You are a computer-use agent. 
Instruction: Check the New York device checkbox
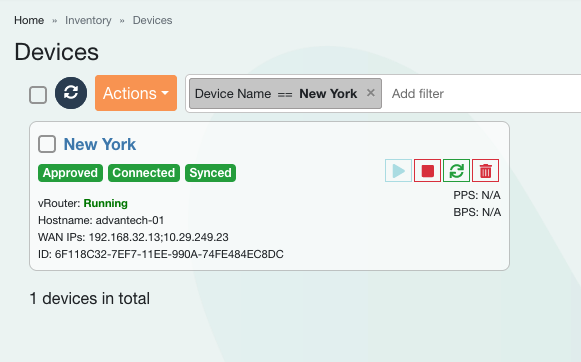point(47,144)
